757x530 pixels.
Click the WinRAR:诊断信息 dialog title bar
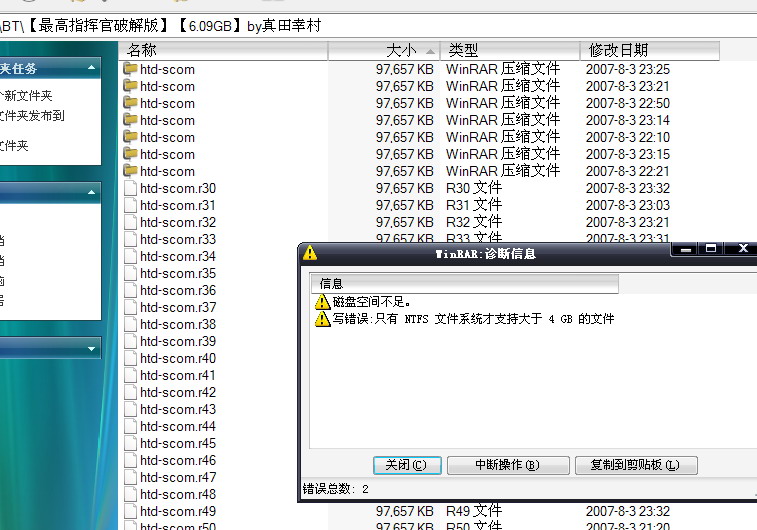click(x=485, y=253)
